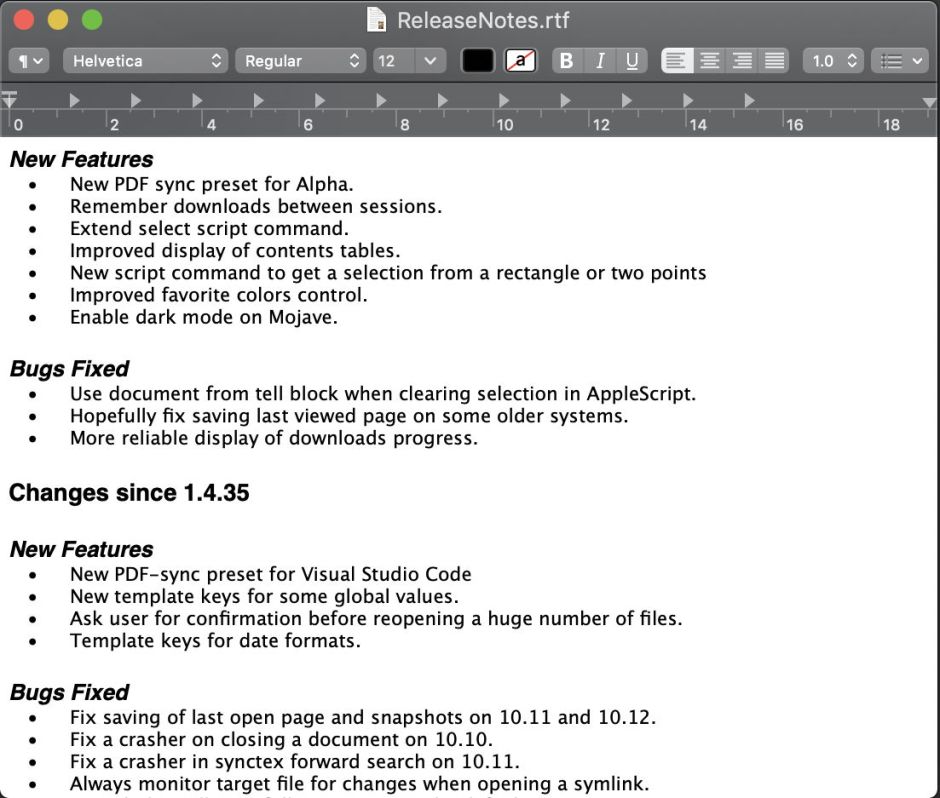
Task: Open the Helvetica font family dropdown
Action: (x=146, y=61)
